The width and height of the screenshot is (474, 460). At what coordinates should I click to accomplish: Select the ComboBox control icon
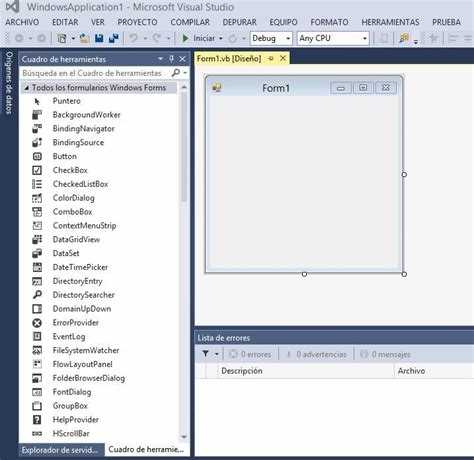pos(37,212)
